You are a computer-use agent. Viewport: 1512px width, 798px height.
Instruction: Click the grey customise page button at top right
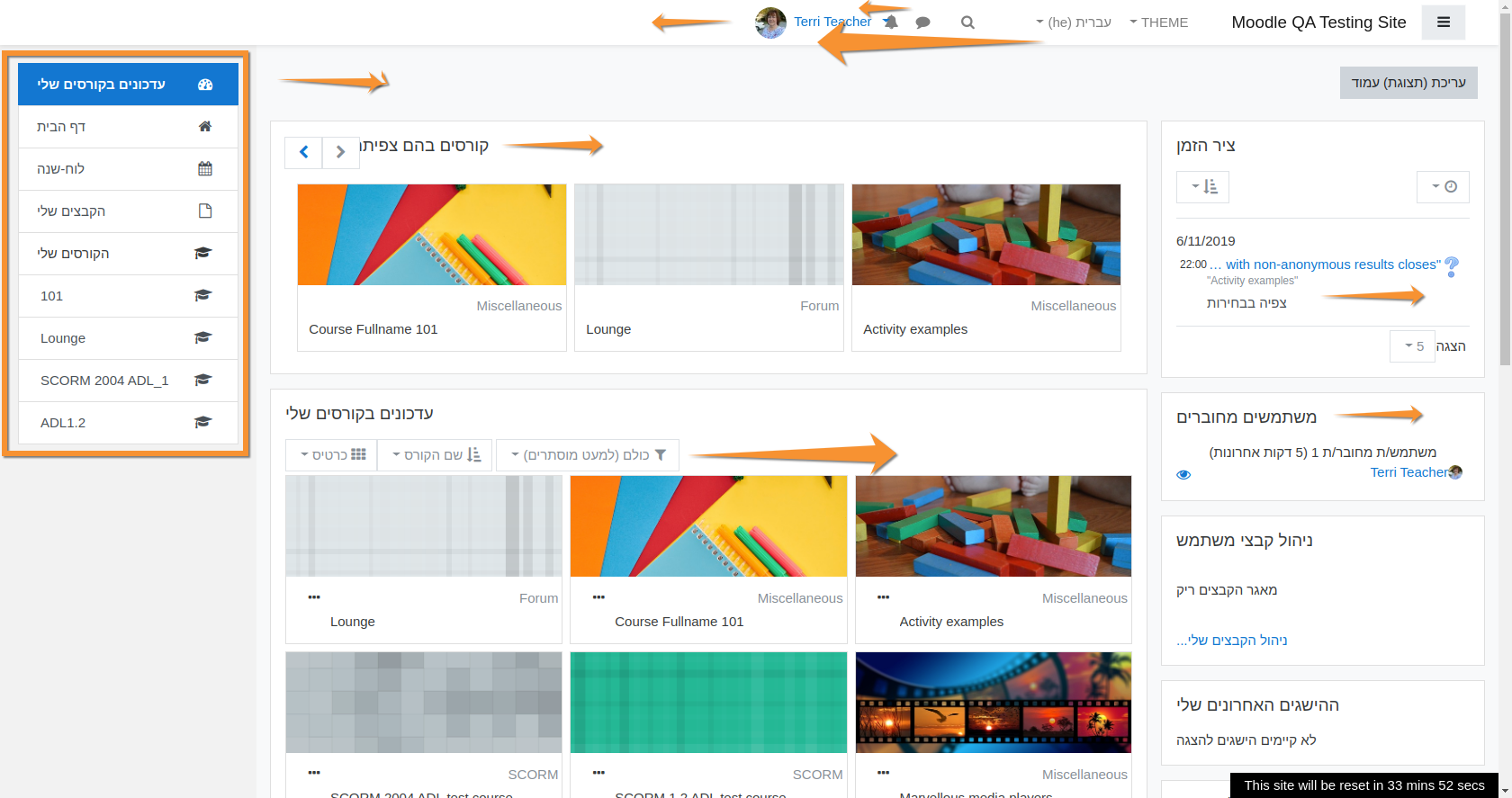[1408, 82]
